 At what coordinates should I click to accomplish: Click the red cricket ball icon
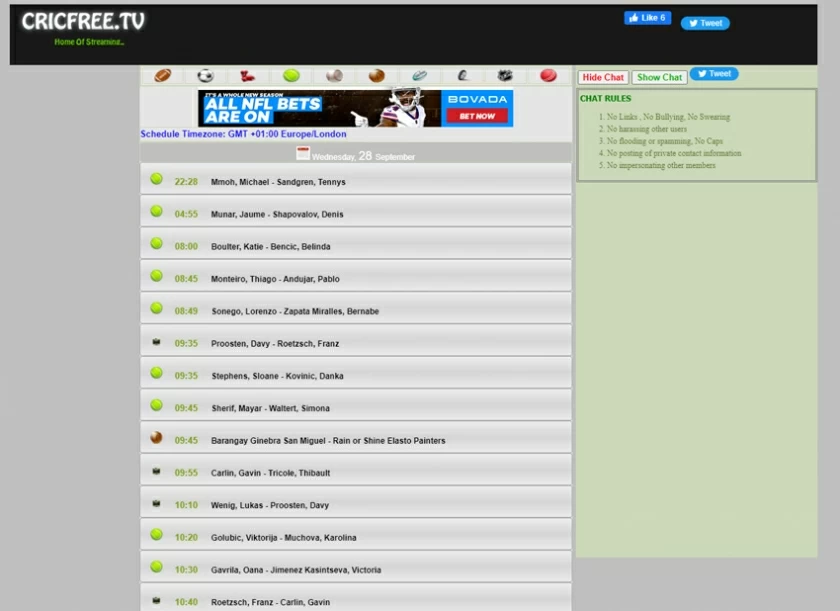[547, 74]
